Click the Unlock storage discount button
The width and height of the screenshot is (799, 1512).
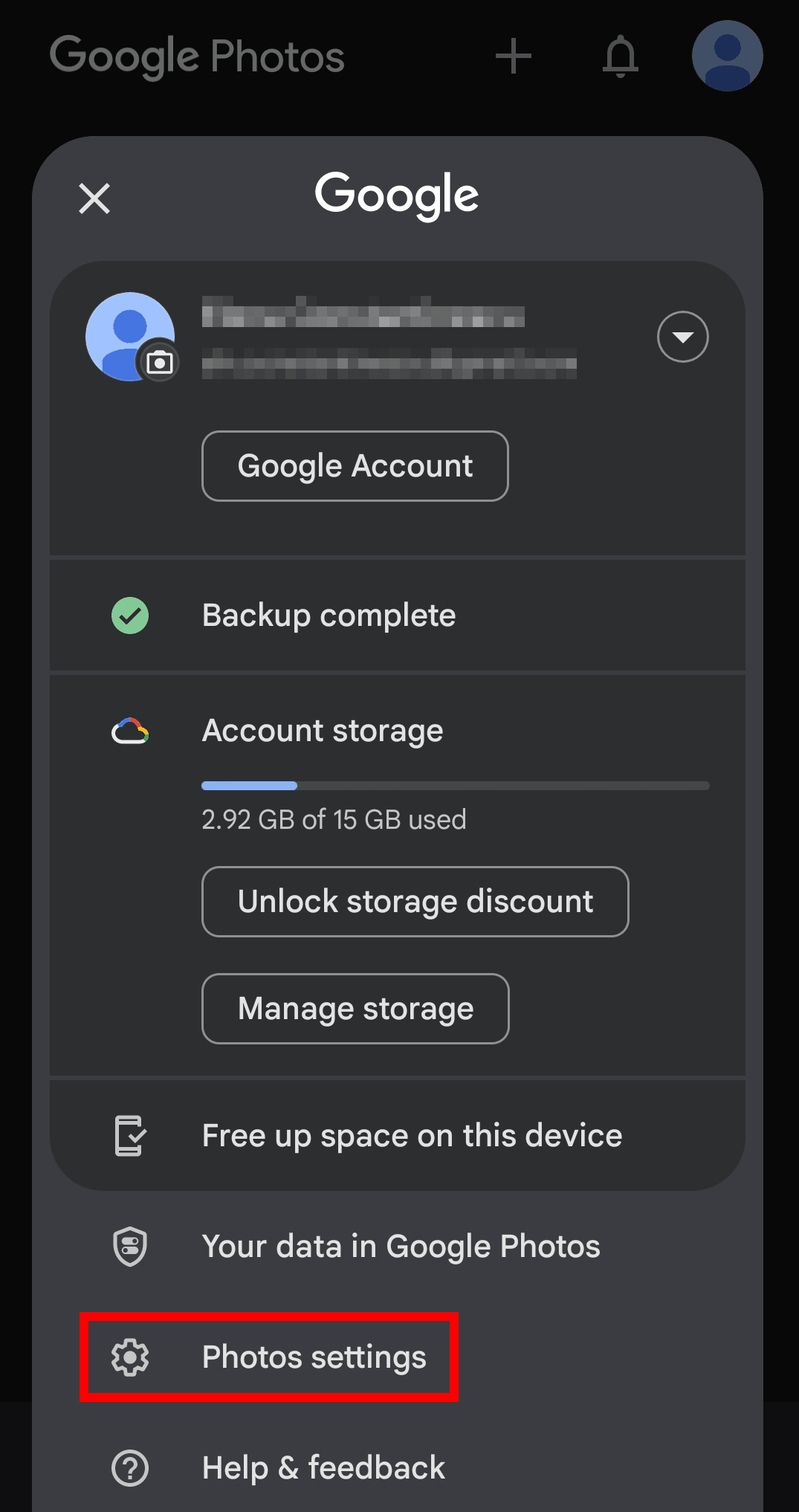415,901
